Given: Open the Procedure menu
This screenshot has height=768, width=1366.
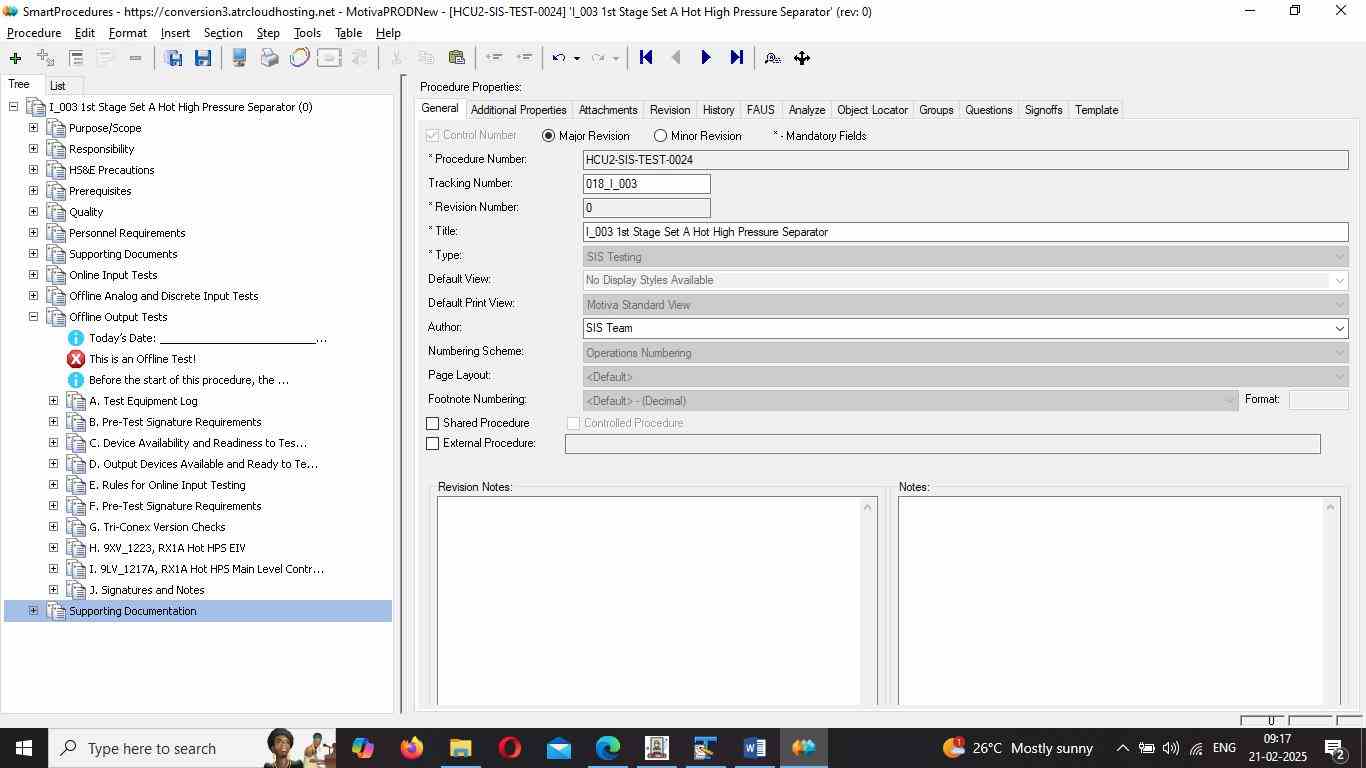Looking at the screenshot, I should 34,33.
